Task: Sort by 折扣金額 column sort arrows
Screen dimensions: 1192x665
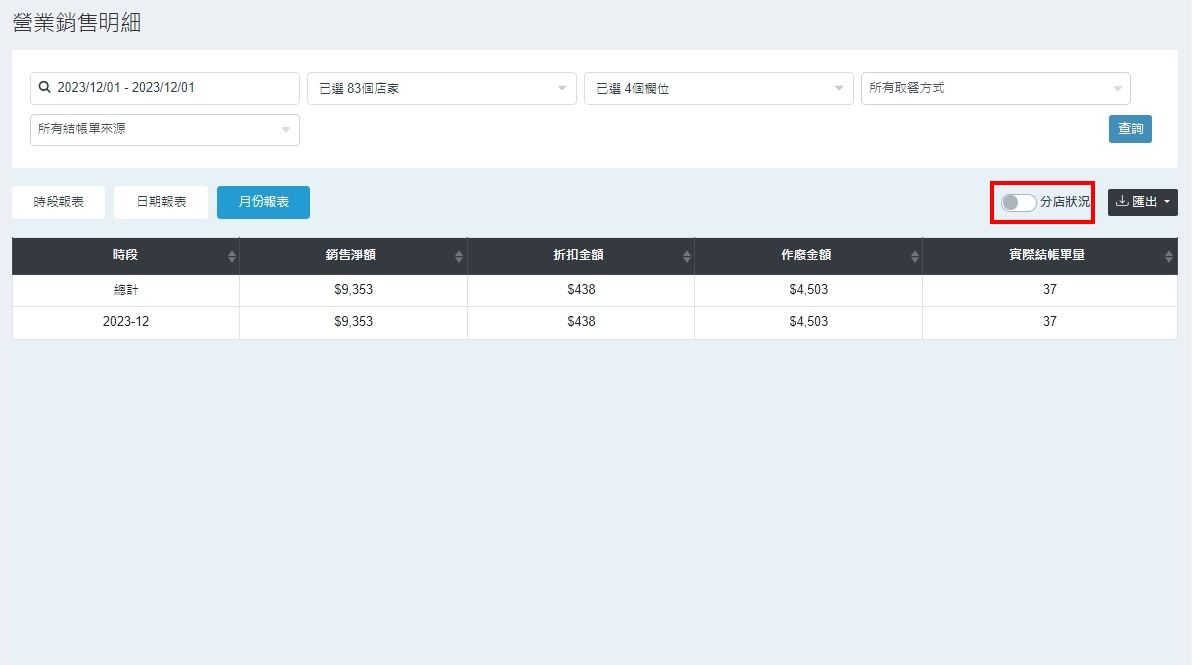Action: click(687, 257)
